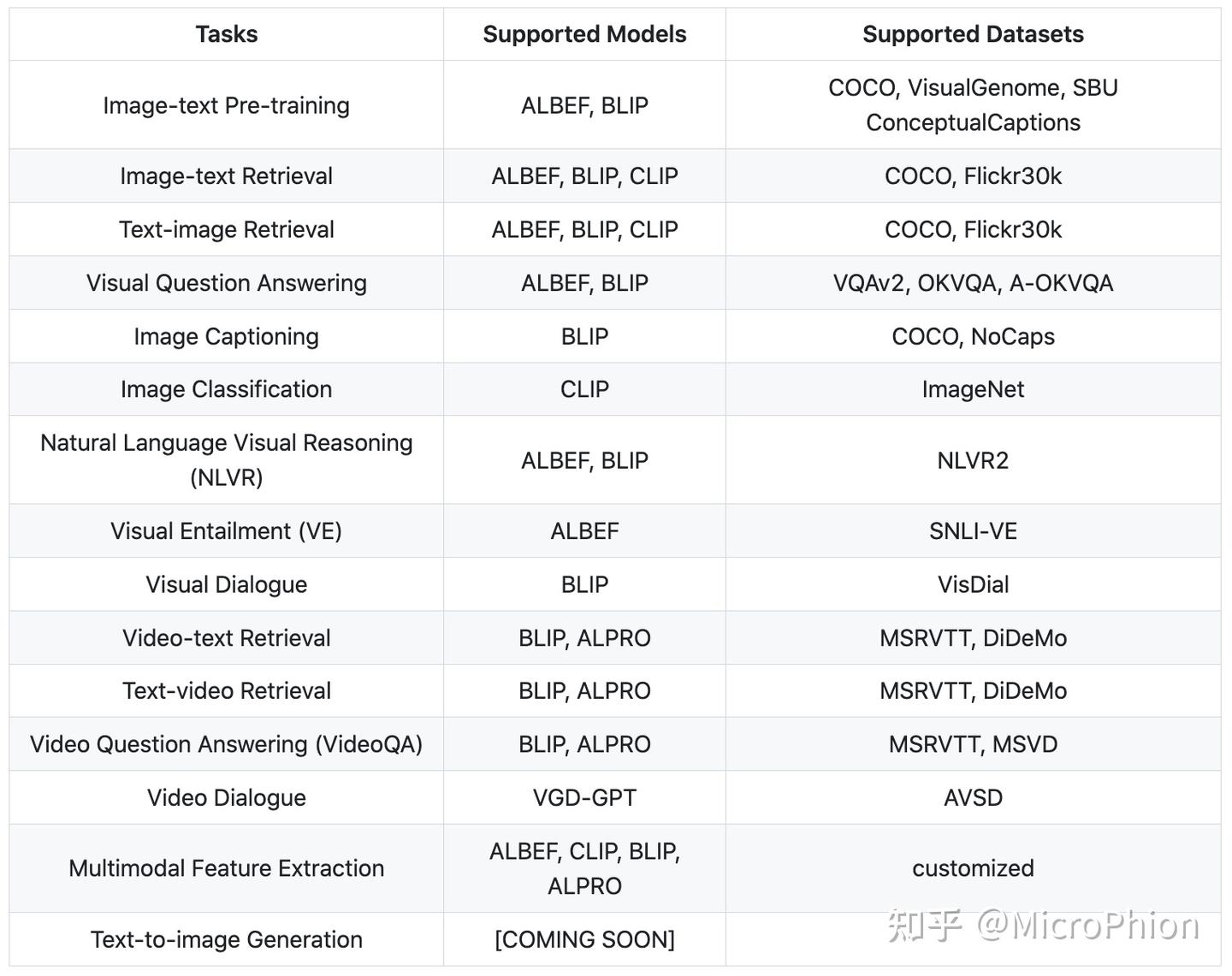Select the Image-text Retrieval task cell
Viewport: 1232px width, 976px height.
(226, 176)
